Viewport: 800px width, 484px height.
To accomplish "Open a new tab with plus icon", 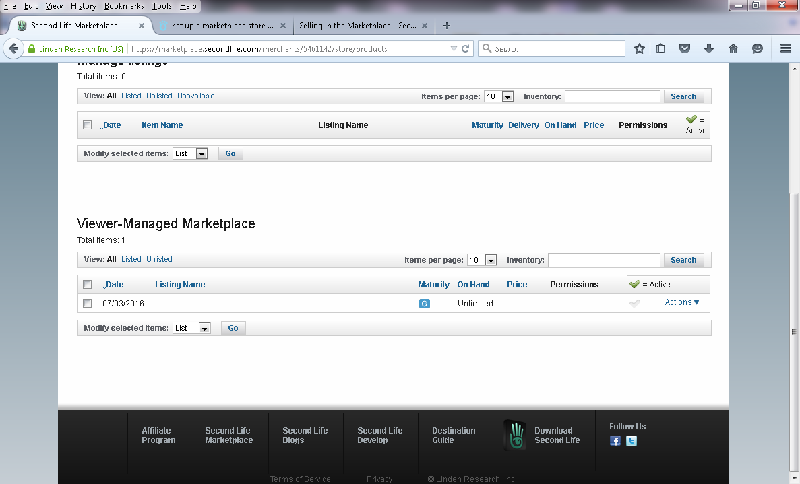I will 446,25.
